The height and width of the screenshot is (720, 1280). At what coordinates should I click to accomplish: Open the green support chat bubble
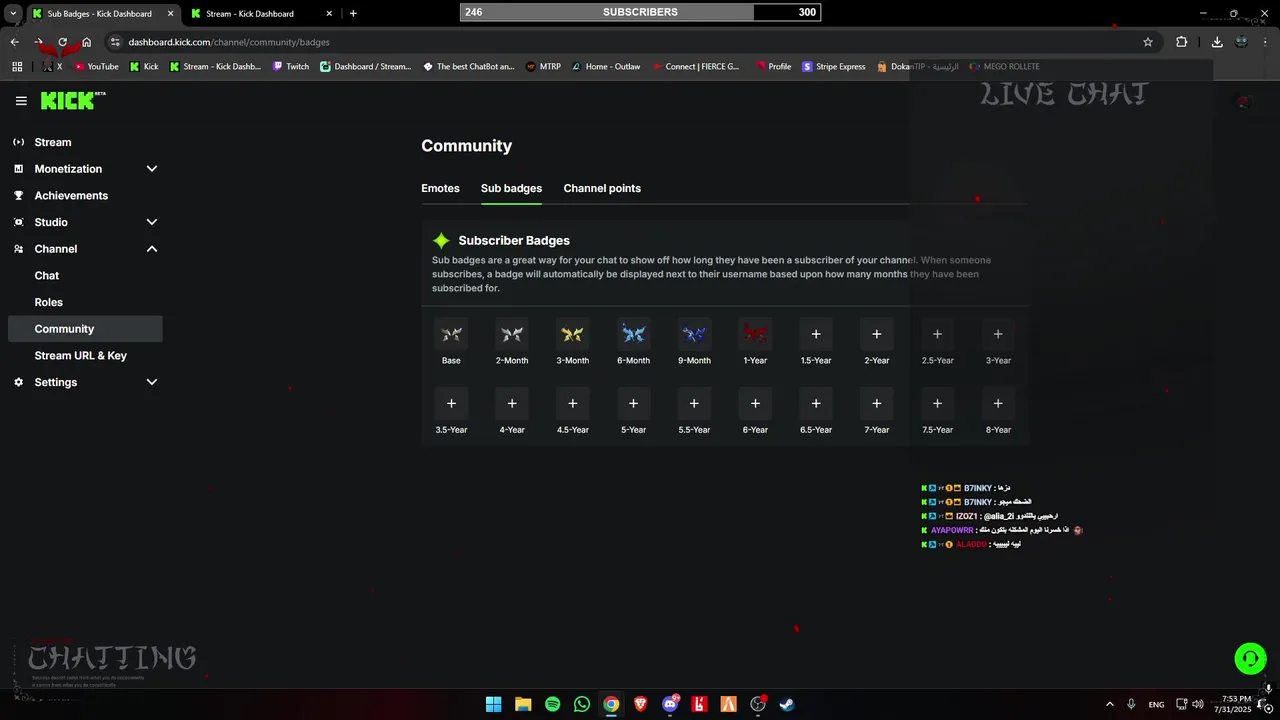(x=1250, y=658)
